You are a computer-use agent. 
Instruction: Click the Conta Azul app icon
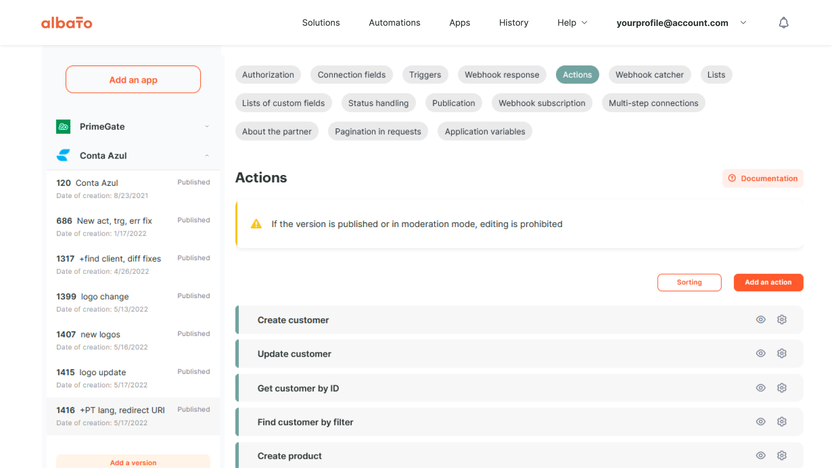coord(63,156)
